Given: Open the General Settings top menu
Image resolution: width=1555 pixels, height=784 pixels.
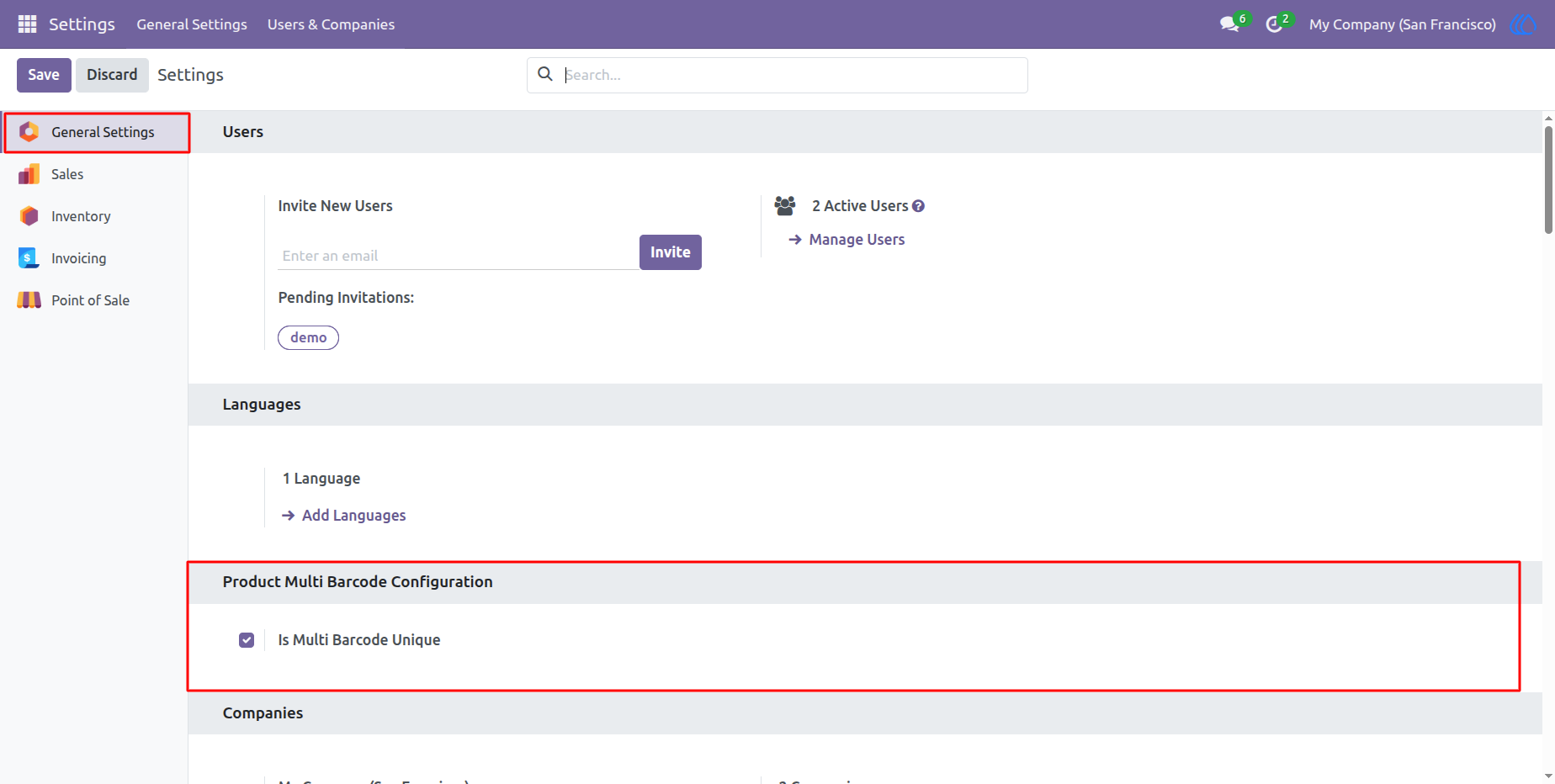Looking at the screenshot, I should 192,24.
